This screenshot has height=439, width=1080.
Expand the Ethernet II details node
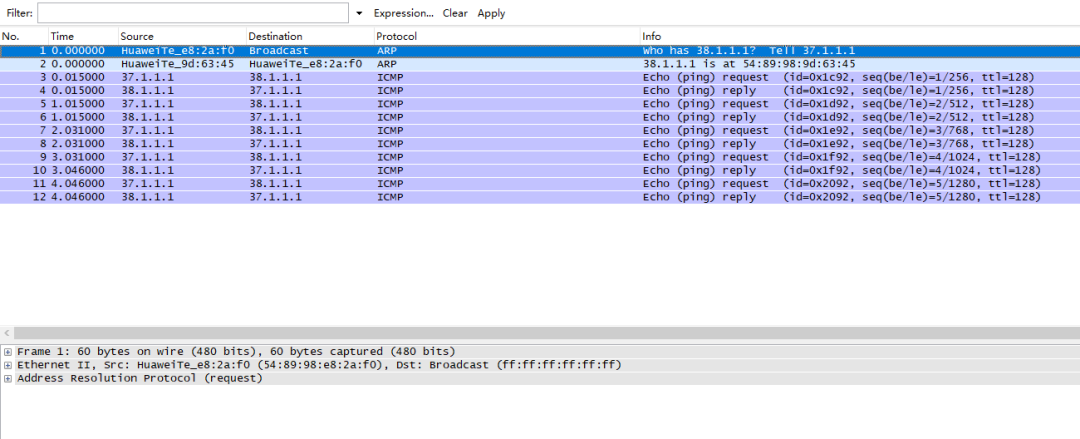8,365
